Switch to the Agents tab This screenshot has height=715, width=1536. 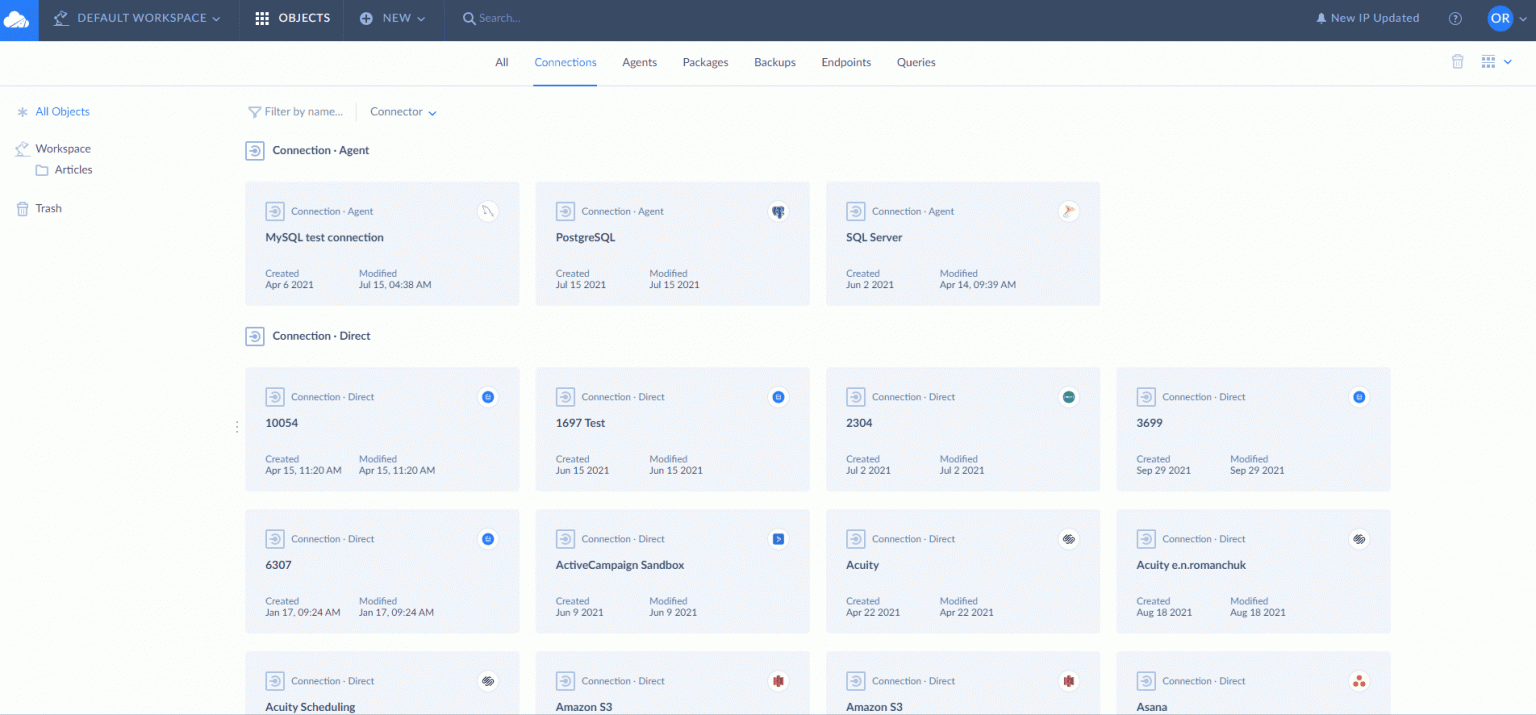point(639,62)
